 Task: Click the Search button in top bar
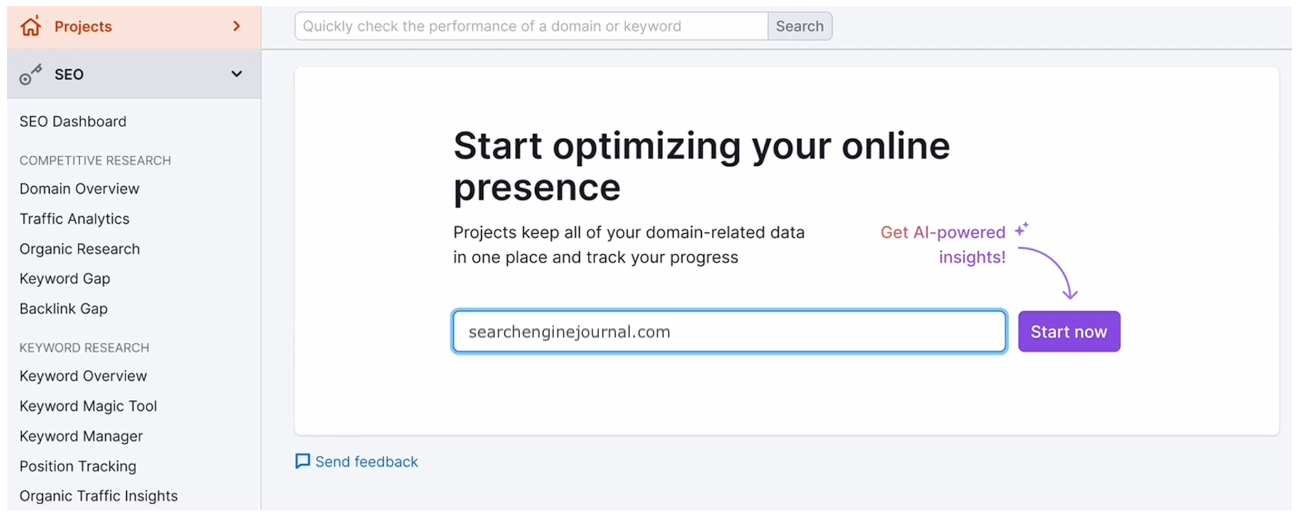point(799,27)
